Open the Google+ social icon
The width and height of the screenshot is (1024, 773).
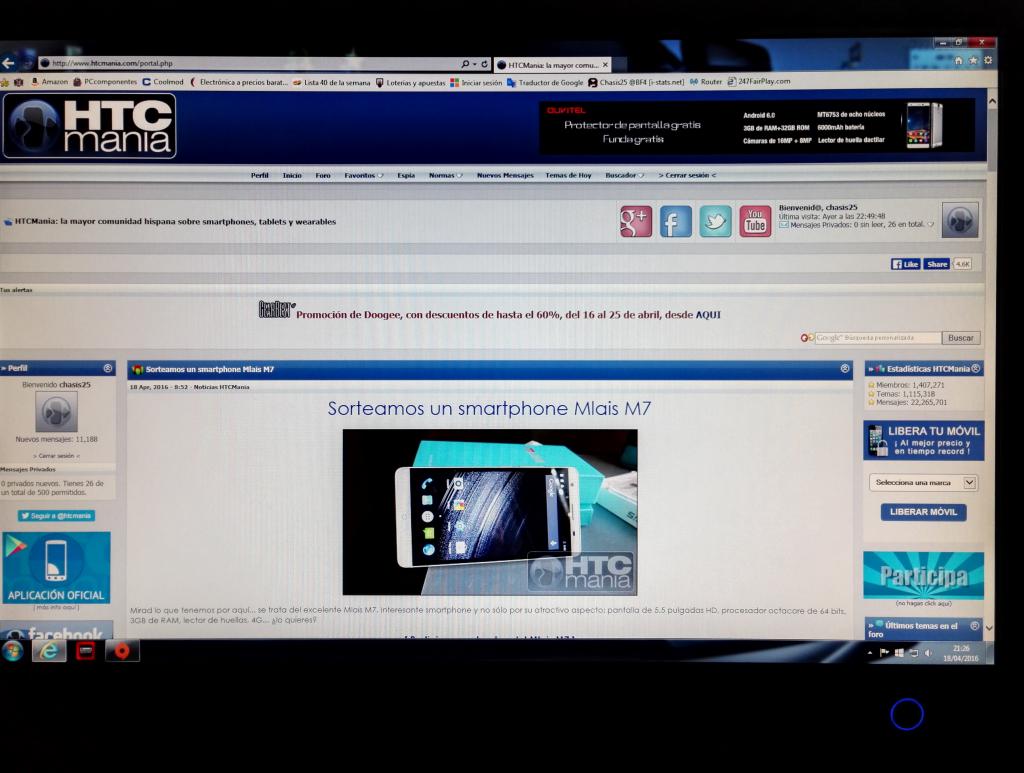(635, 221)
